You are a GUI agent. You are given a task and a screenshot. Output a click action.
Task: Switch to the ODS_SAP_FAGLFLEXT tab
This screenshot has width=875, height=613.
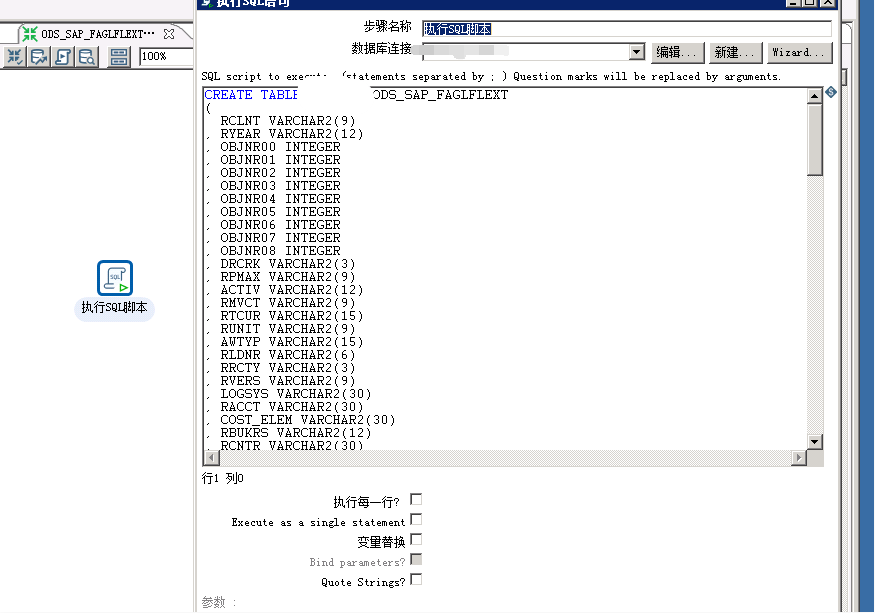97,34
